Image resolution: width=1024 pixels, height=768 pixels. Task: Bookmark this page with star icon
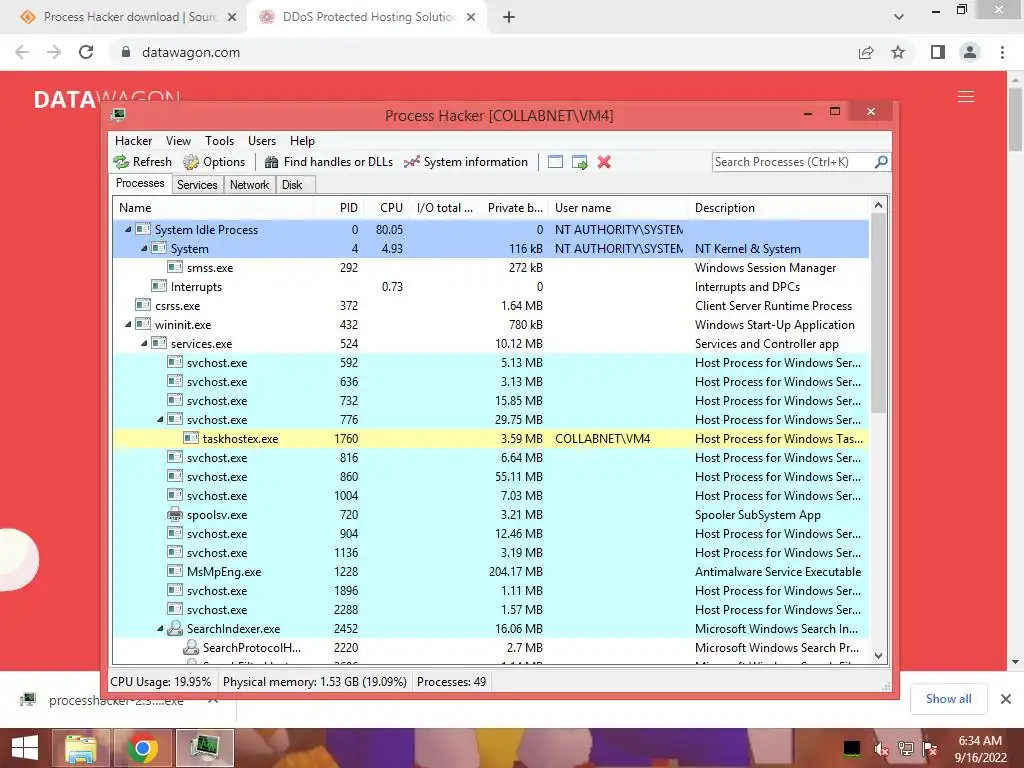point(898,52)
